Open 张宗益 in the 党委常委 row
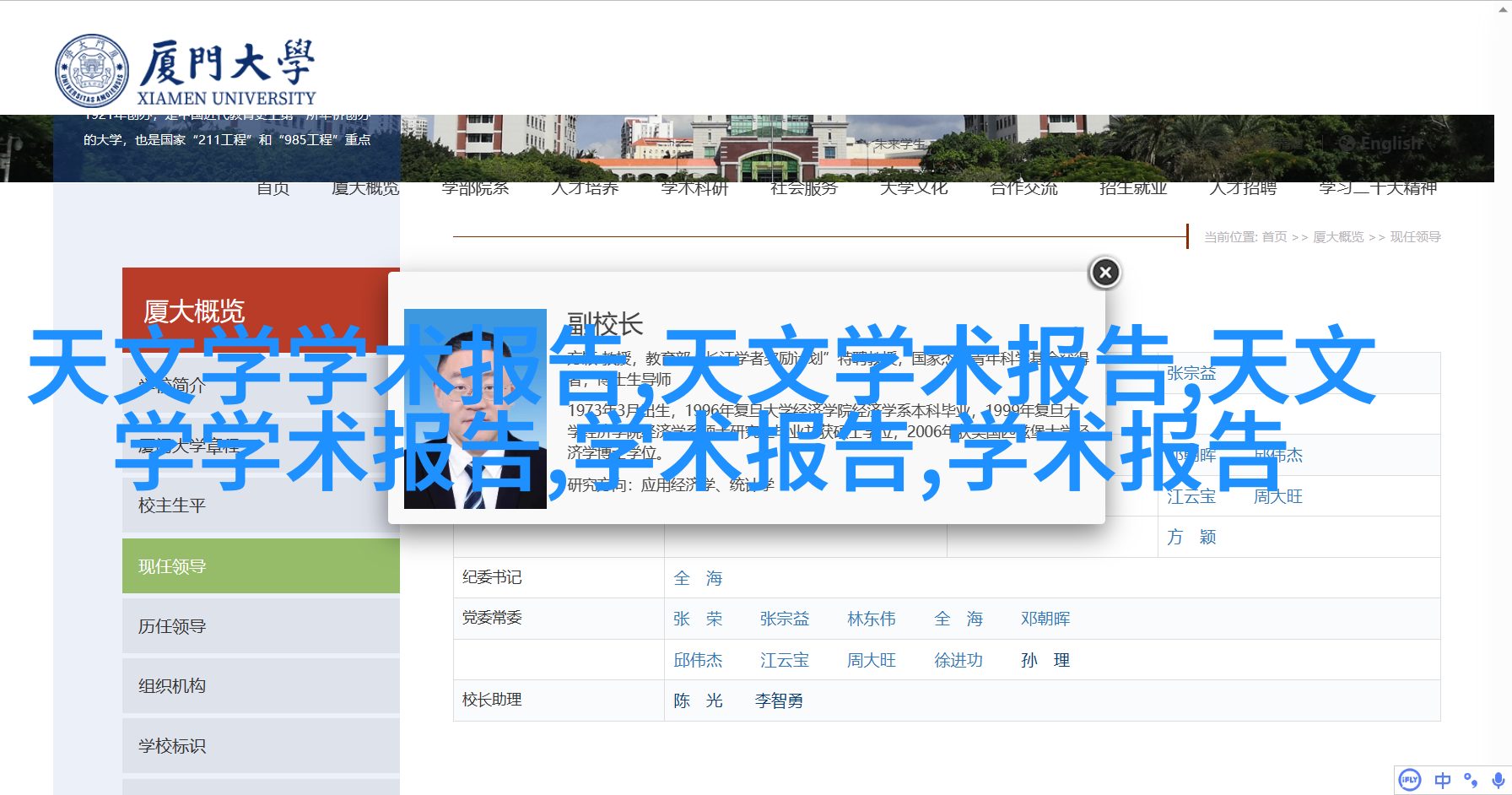The image size is (1512, 795). 785,619
